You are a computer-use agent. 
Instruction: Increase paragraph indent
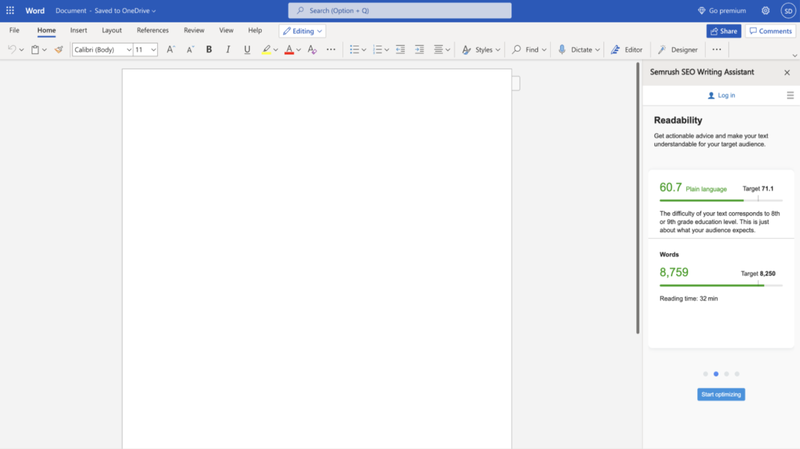[x=419, y=49]
